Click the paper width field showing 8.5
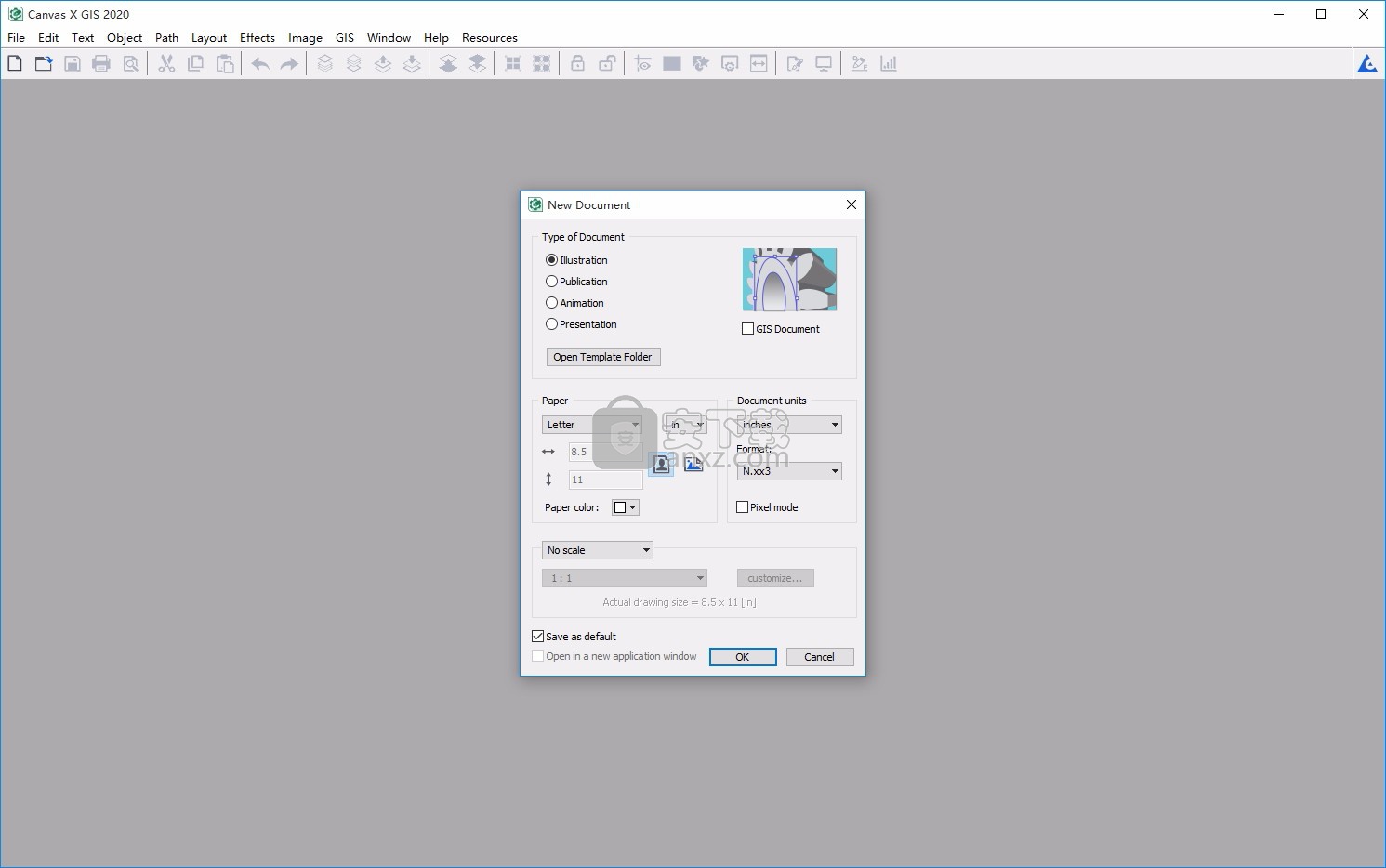This screenshot has width=1386, height=868. coord(605,452)
